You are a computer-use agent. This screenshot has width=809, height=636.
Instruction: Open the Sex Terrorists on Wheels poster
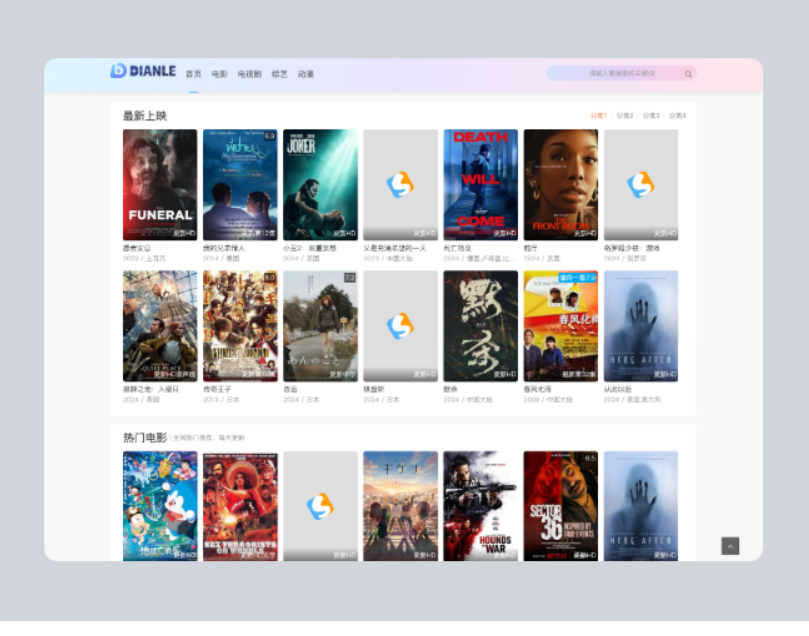(x=240, y=506)
